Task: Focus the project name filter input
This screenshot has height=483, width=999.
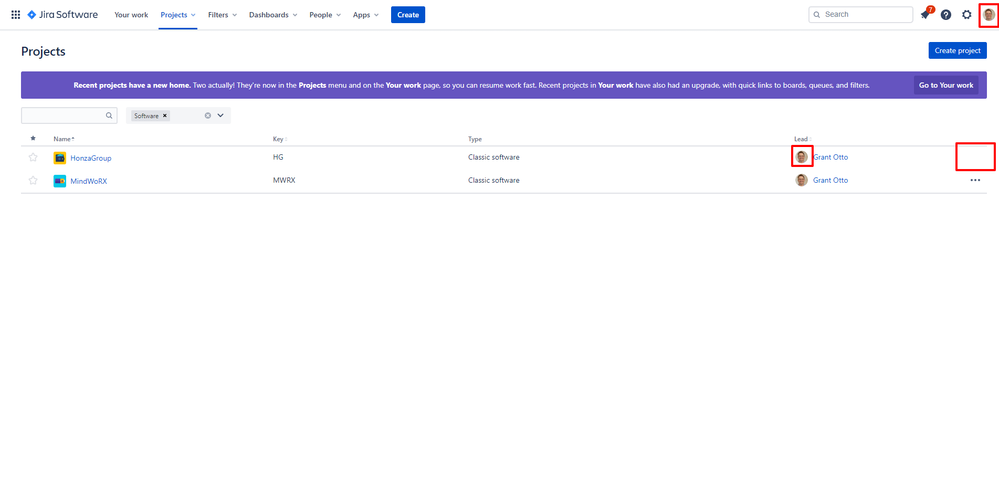Action: click(69, 115)
